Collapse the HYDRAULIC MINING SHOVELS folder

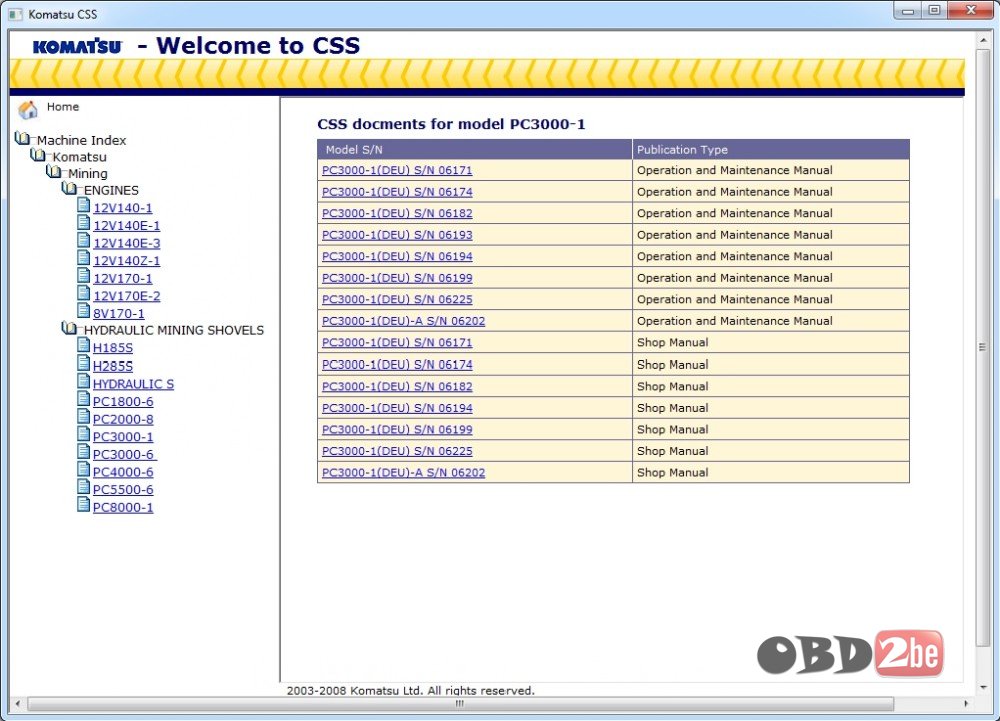(70, 328)
